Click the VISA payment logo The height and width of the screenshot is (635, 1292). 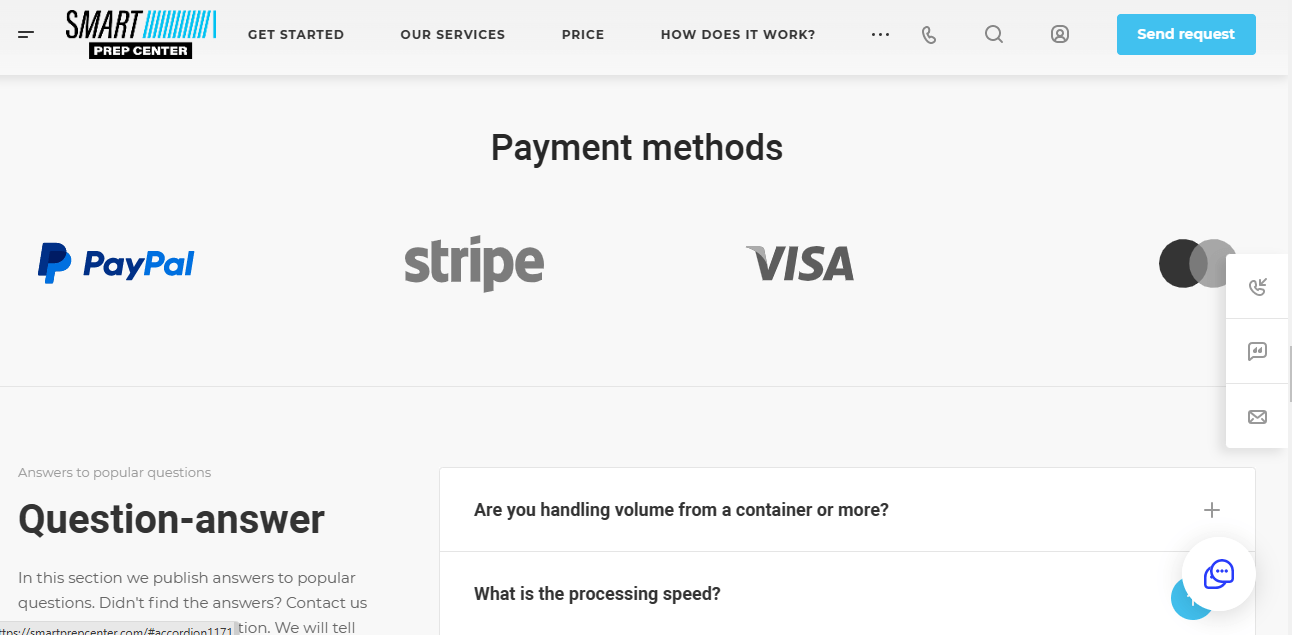click(x=800, y=263)
